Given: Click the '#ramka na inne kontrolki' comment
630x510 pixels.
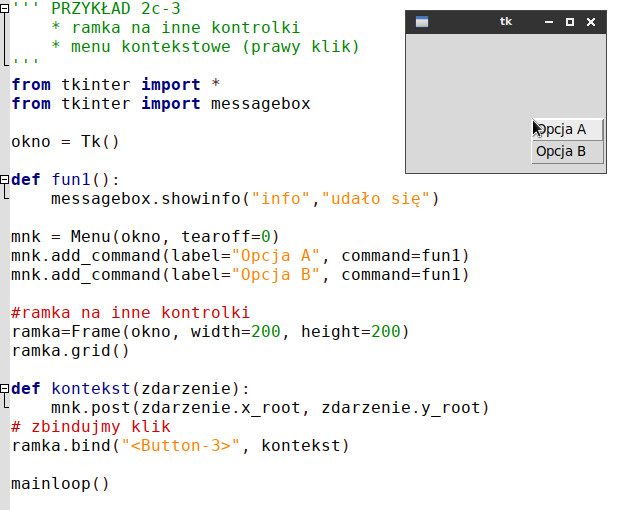Looking at the screenshot, I should click(130, 312).
